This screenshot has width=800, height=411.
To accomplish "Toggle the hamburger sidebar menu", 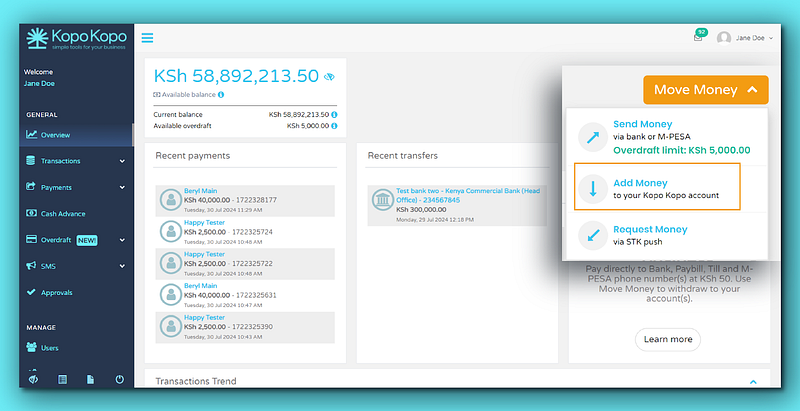I will pyautogui.click(x=147, y=38).
